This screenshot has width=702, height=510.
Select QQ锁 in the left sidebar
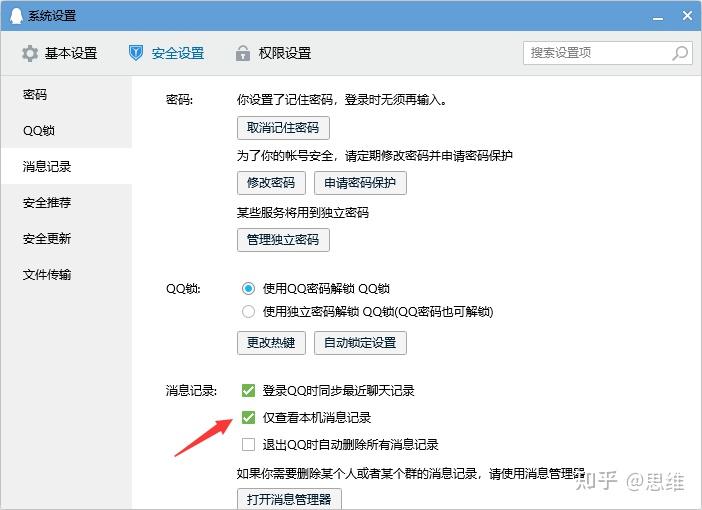66,130
